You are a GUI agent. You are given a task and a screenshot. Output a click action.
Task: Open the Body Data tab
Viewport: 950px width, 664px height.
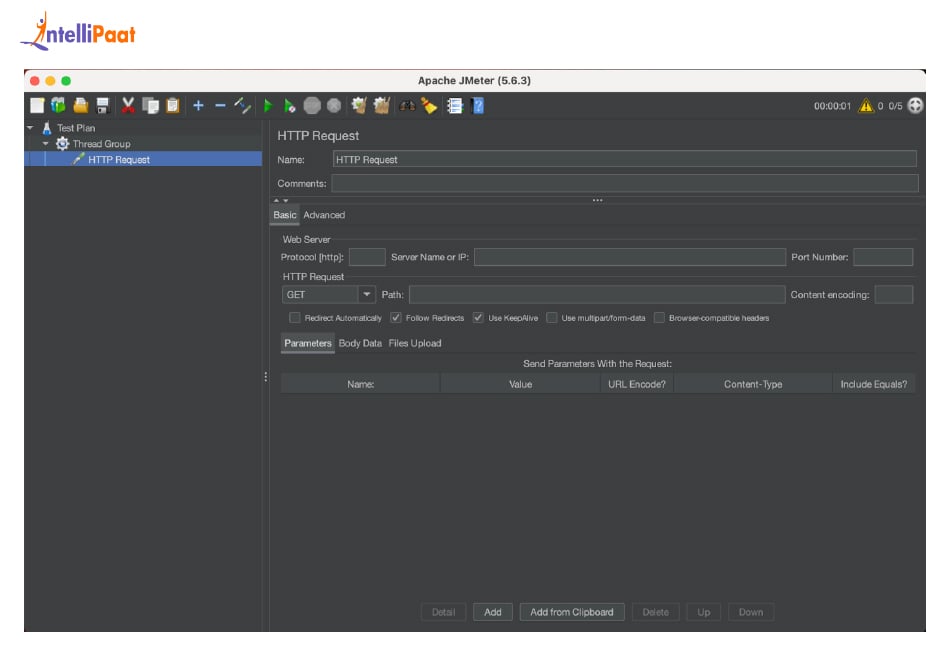pos(360,343)
